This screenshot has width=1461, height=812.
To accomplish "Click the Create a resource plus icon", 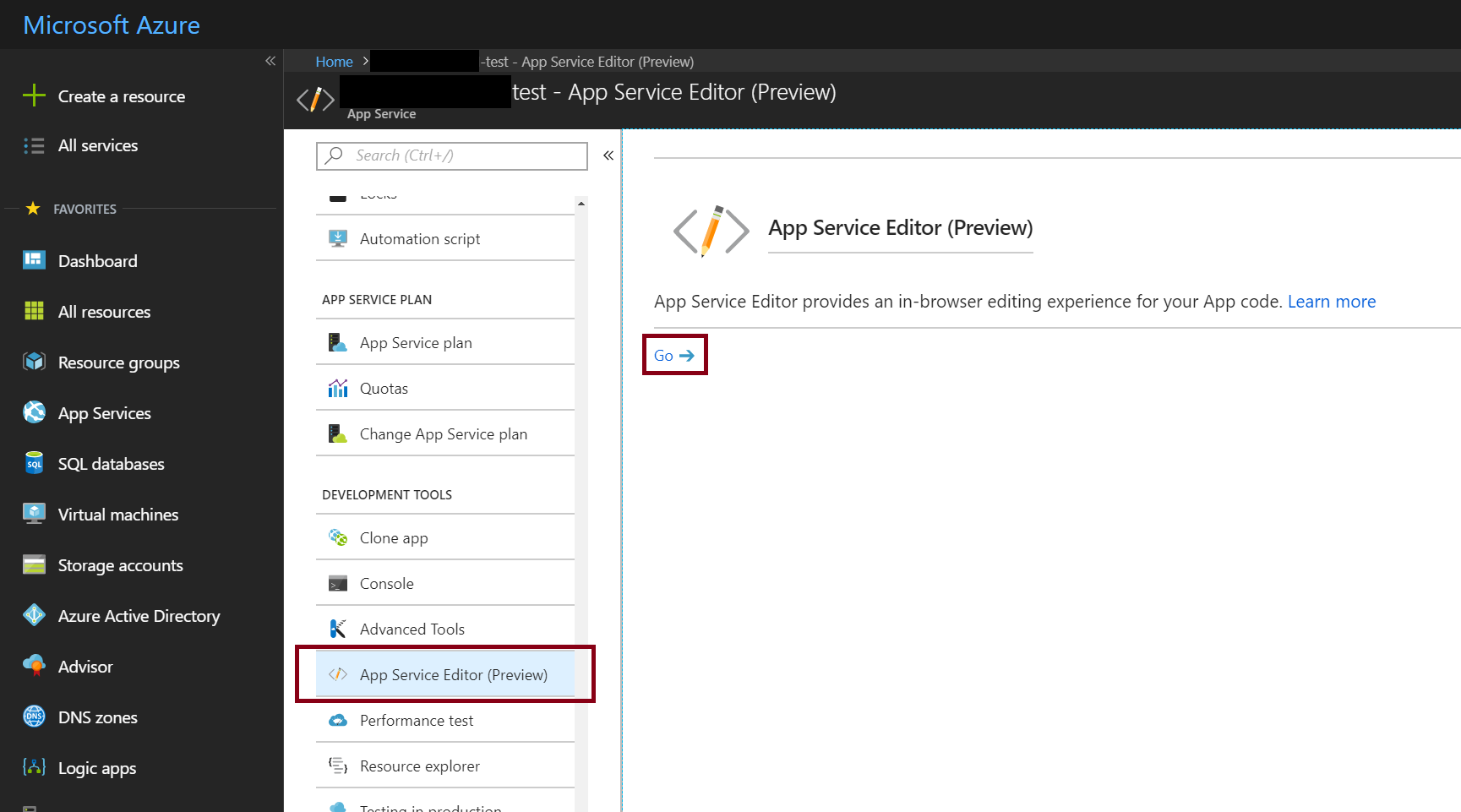I will 34,95.
